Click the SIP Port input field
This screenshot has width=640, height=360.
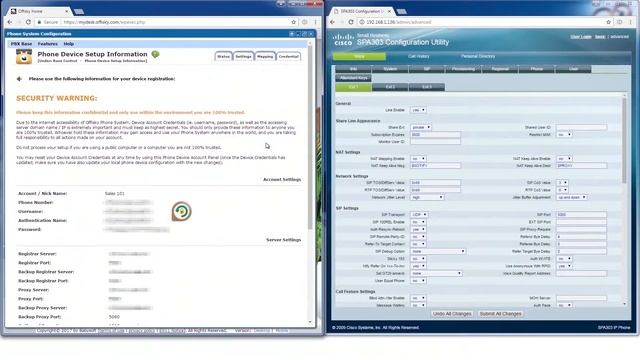coord(582,215)
